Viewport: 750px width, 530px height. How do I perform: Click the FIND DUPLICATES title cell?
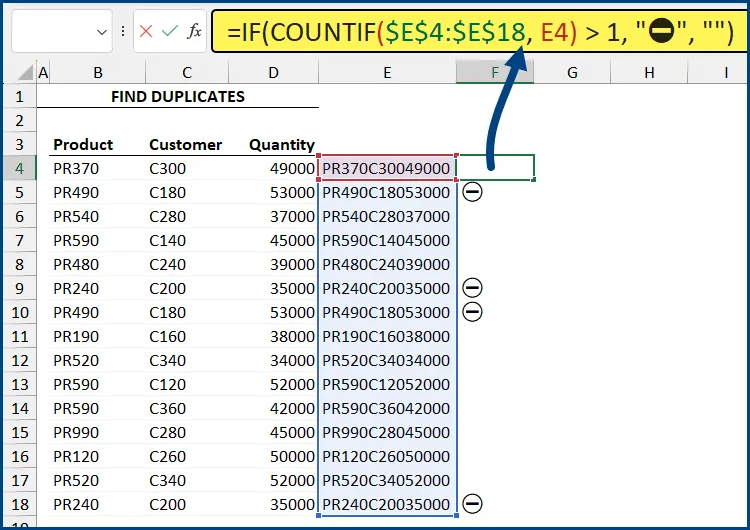tap(178, 97)
